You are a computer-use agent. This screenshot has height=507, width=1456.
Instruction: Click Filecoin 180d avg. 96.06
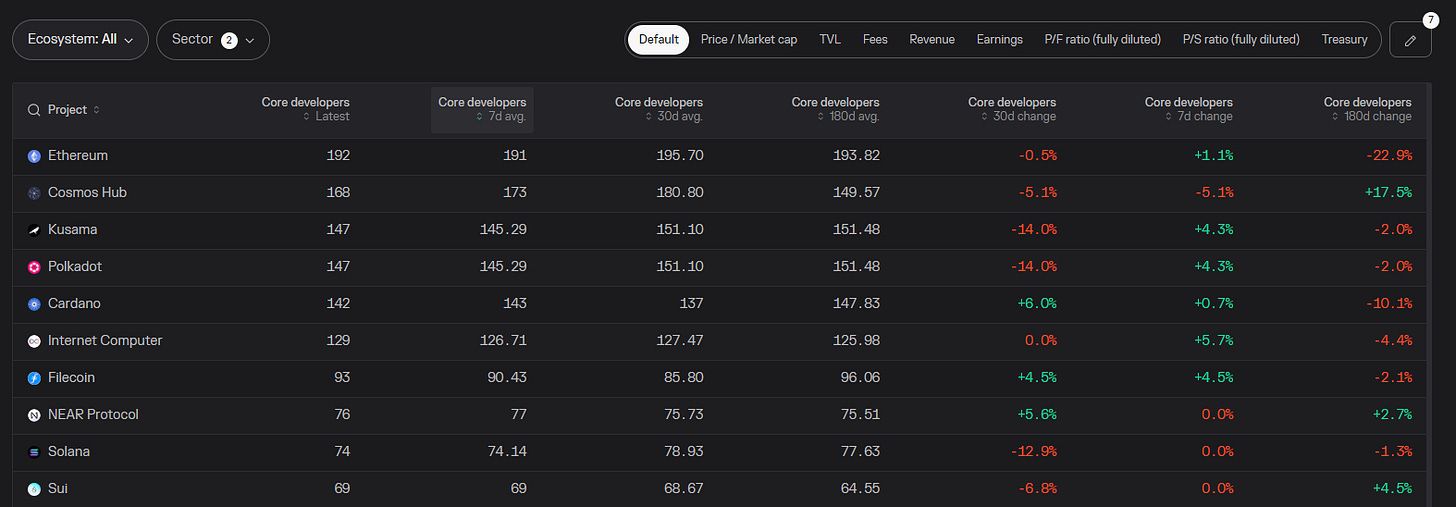[860, 378]
